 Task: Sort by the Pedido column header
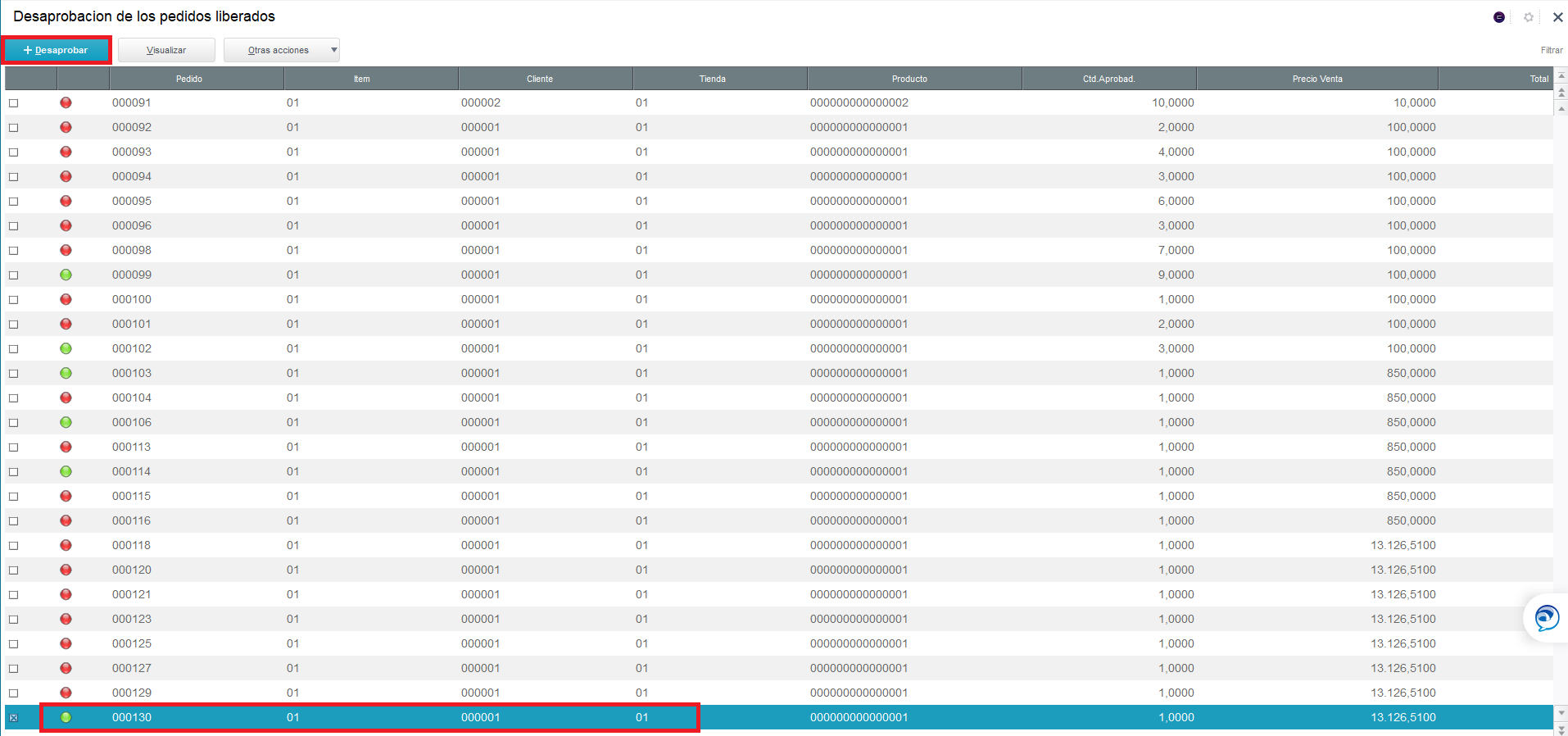pyautogui.click(x=197, y=79)
